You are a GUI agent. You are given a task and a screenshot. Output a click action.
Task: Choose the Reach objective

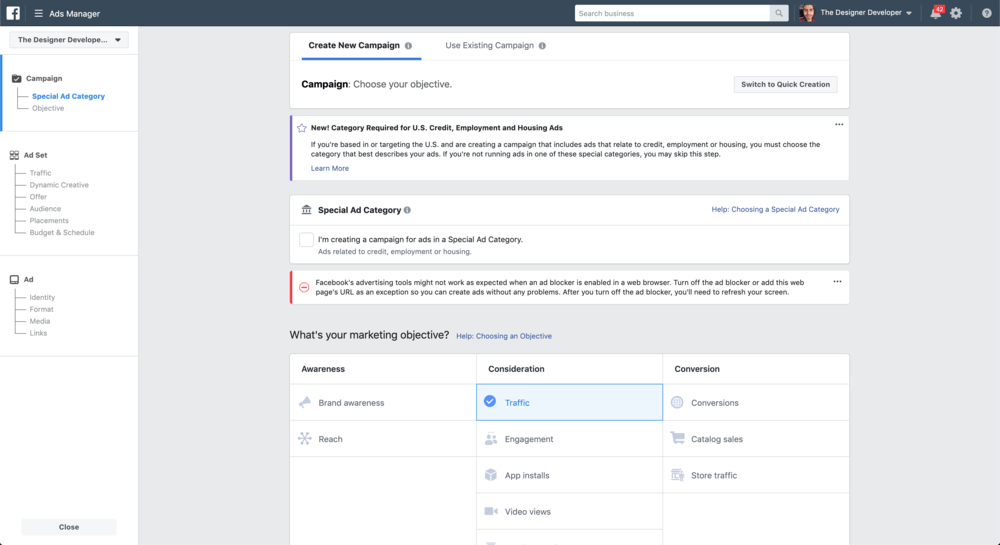coord(383,439)
